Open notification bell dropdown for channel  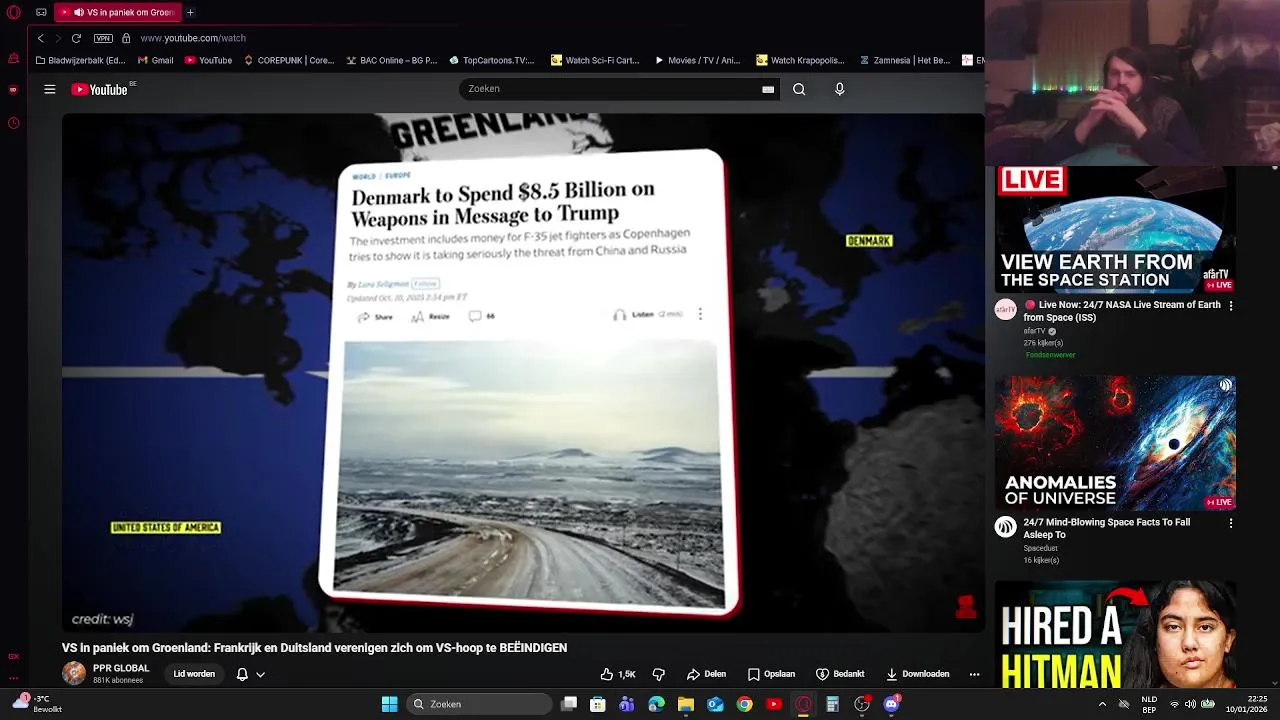click(250, 674)
